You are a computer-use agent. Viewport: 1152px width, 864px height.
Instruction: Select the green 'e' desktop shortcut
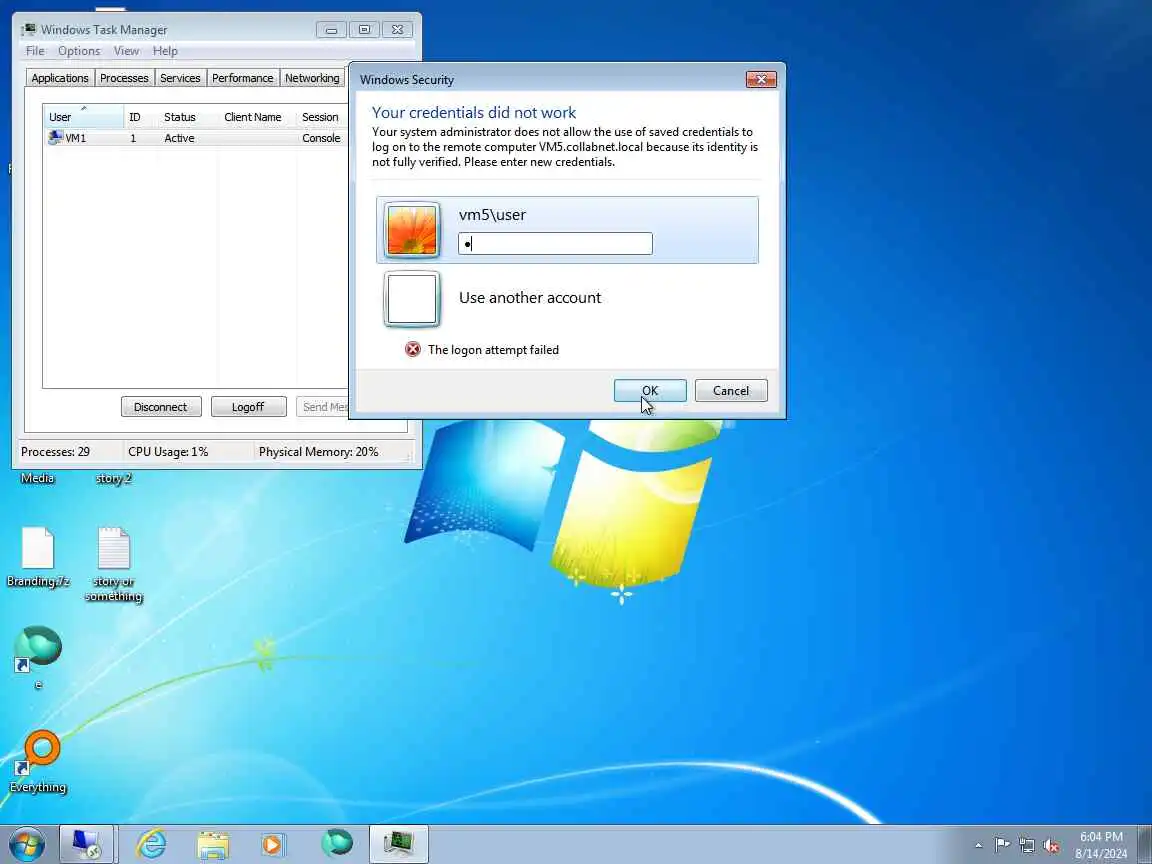(37, 656)
